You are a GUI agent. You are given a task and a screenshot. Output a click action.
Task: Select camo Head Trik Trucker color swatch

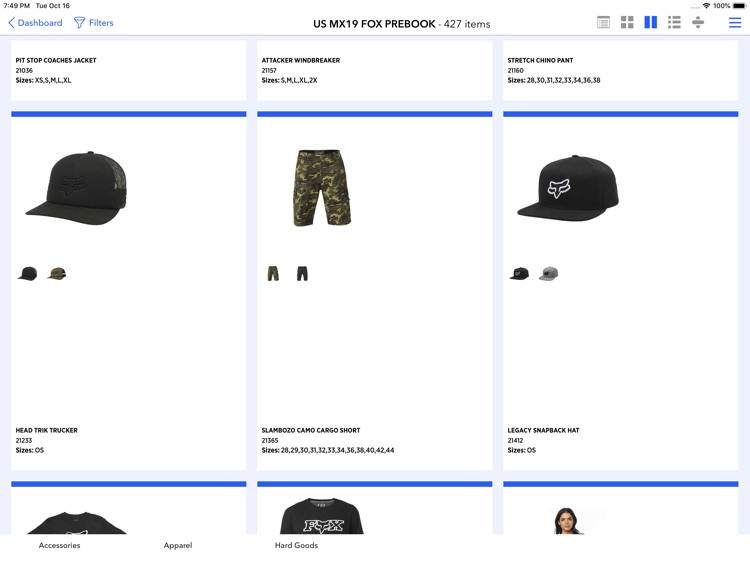click(56, 274)
